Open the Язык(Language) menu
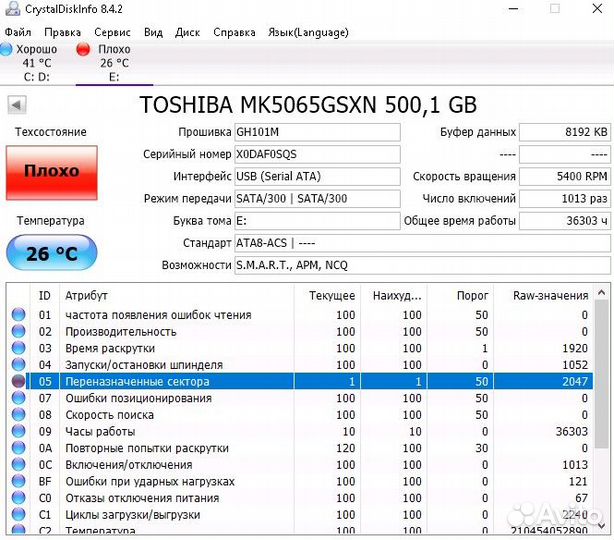The height and width of the screenshot is (540, 614). coord(308,32)
